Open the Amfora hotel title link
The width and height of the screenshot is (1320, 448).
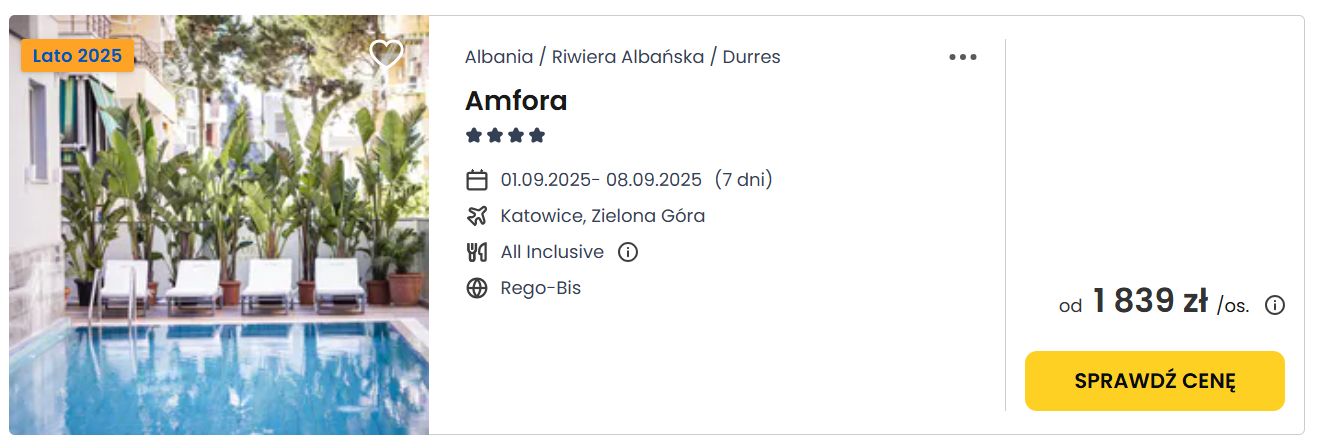tap(516, 100)
